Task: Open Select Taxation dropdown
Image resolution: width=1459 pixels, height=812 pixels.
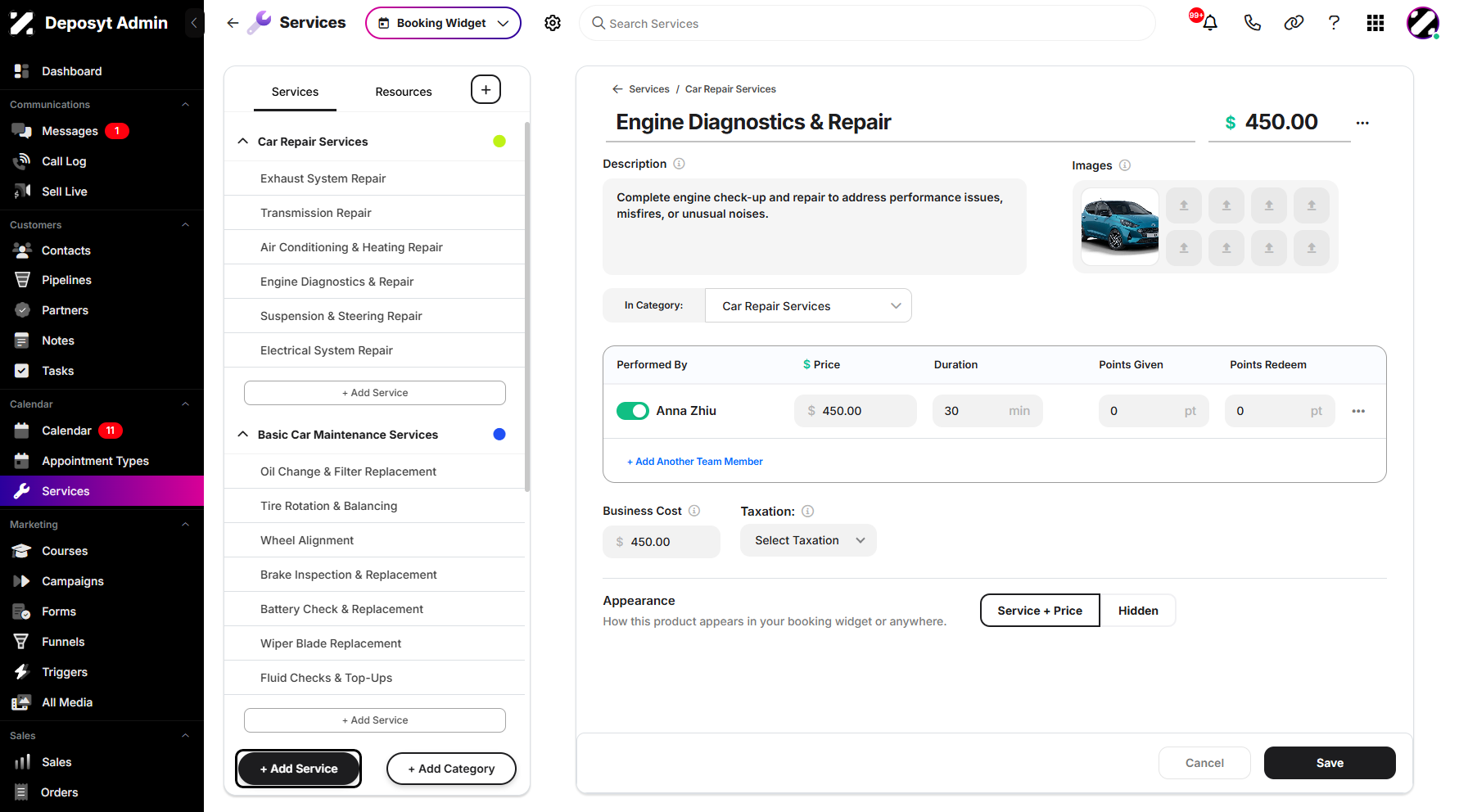Action: (808, 540)
